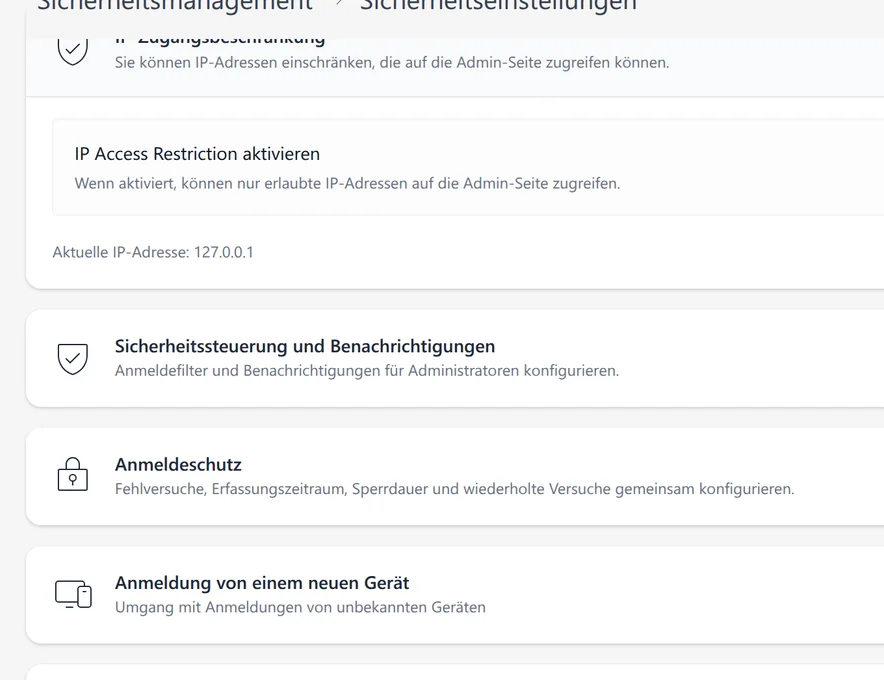The height and width of the screenshot is (680, 884).
Task: Click 'Anmeldefilter und Benachrichtigungen für Administratoren konfigurieren.' text
Action: tap(367, 370)
